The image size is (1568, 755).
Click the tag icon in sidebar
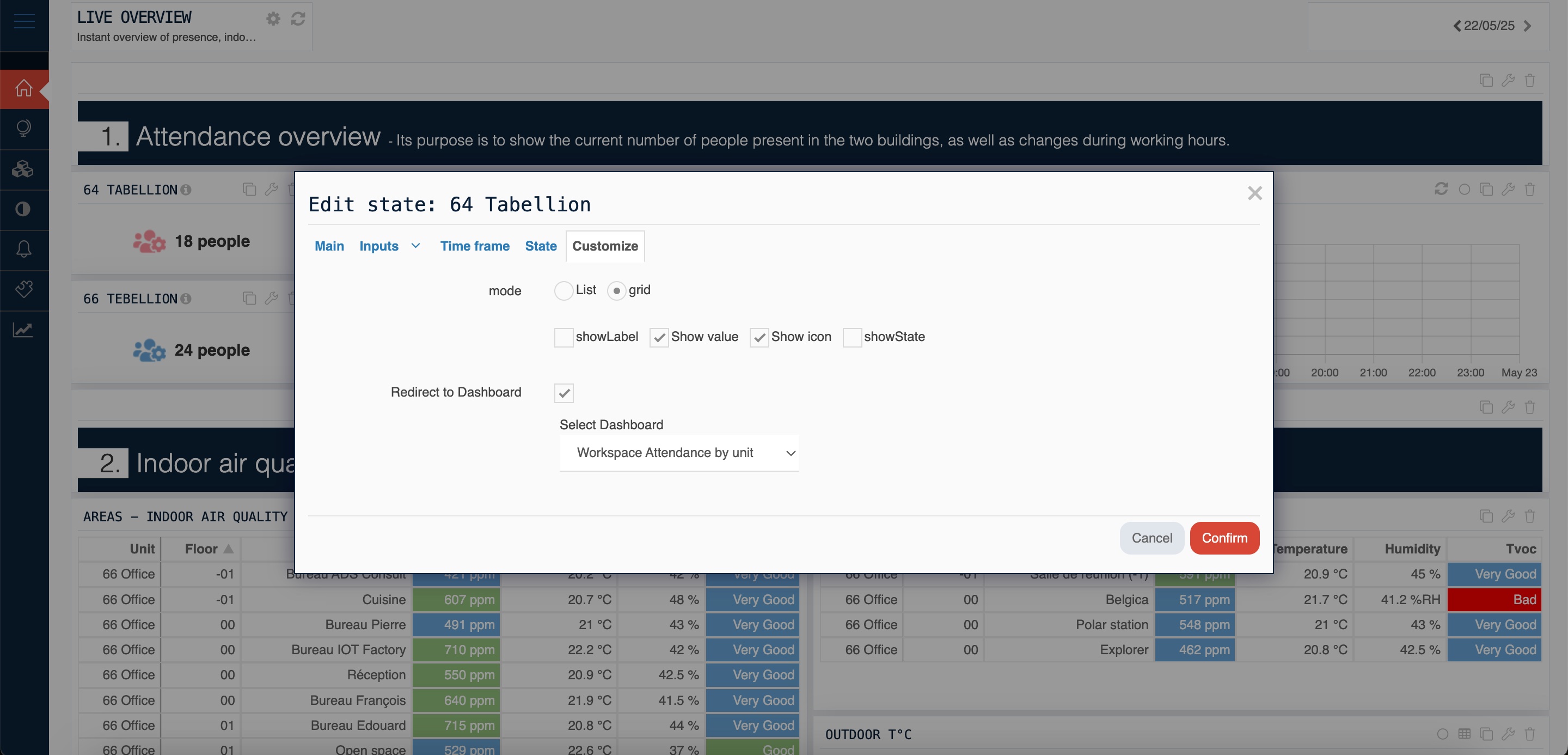(x=24, y=289)
